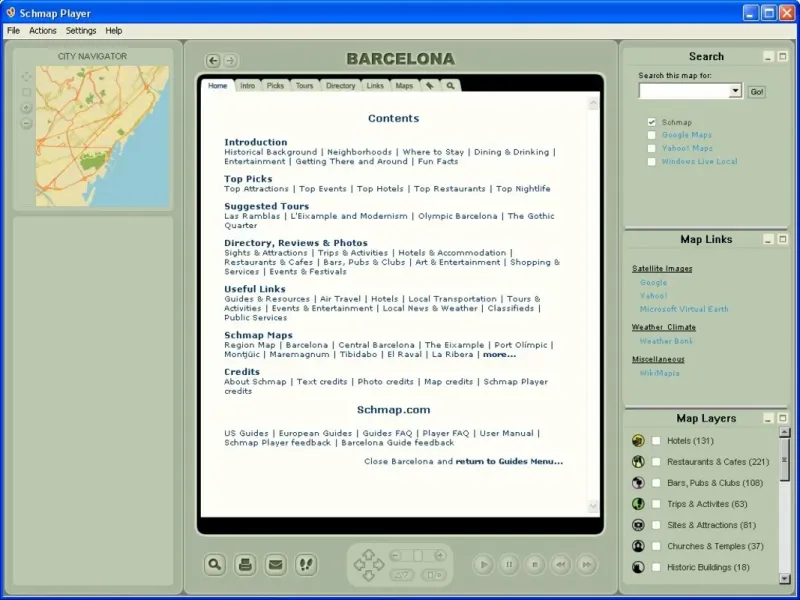The image size is (800, 600).
Task: Open the Las Ramblas tour link
Action: 252,216
